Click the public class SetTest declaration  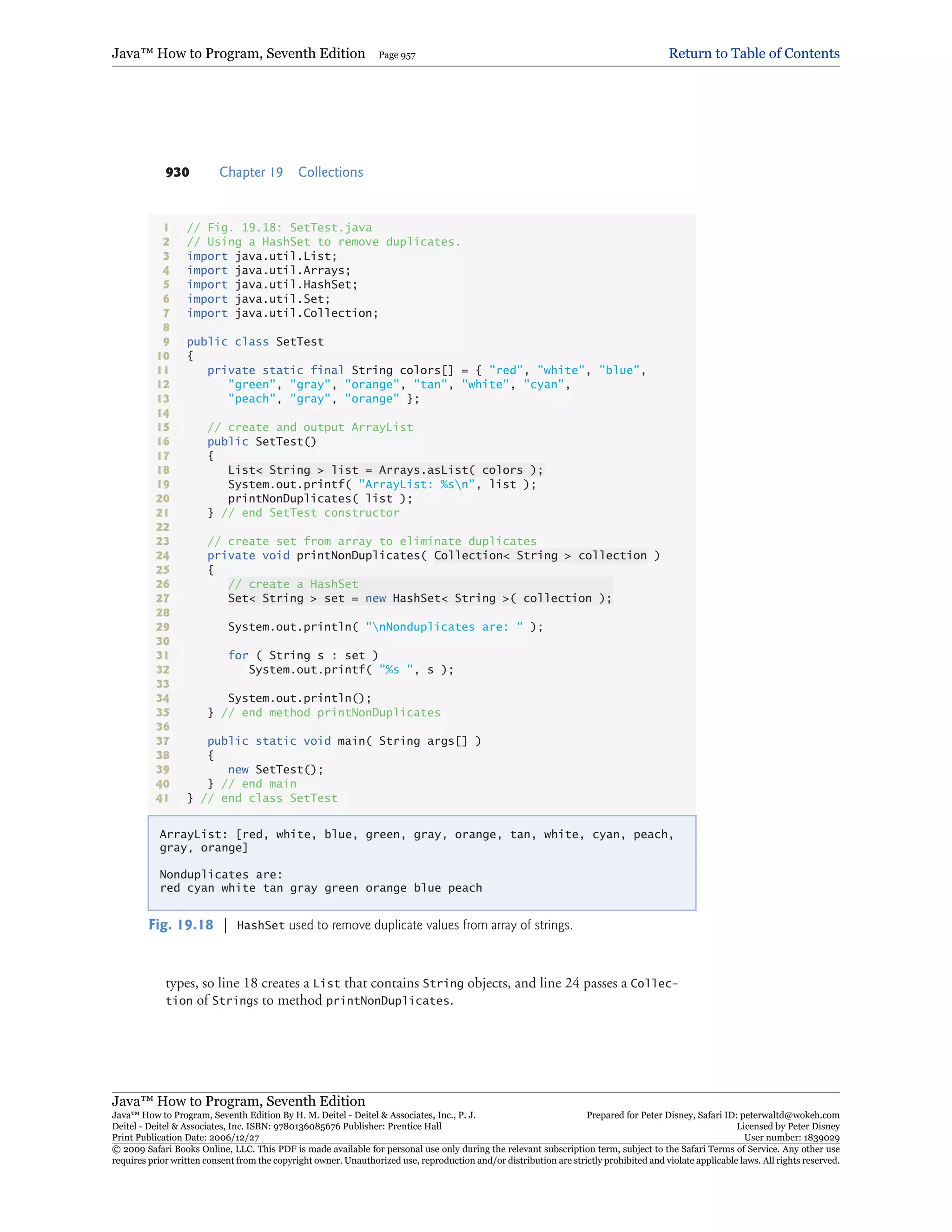[255, 341]
